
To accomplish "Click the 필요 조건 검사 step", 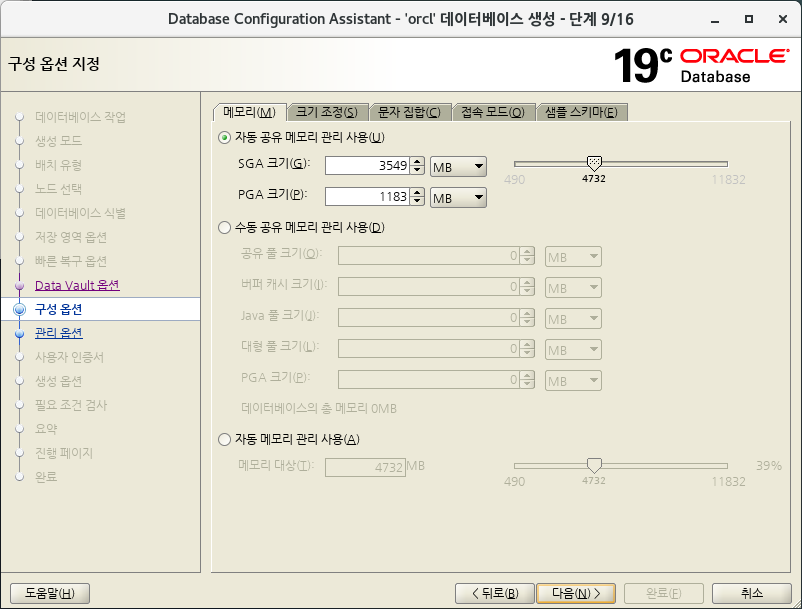I will click(x=71, y=405).
